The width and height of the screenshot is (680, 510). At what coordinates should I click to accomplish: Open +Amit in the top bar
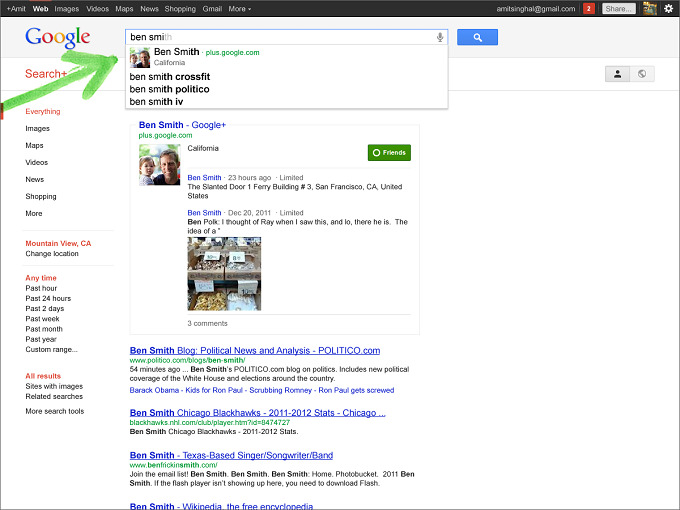coord(16,9)
